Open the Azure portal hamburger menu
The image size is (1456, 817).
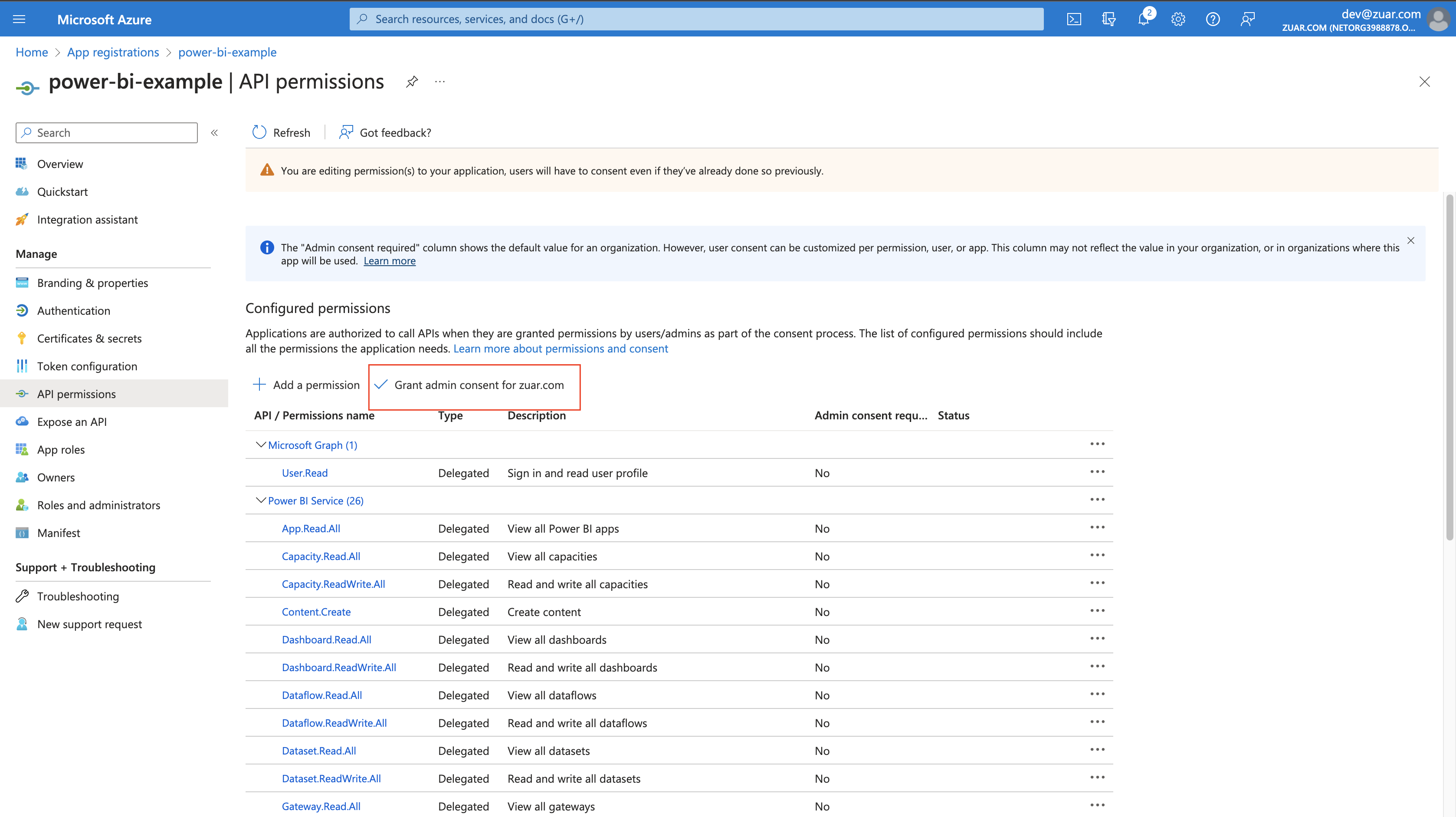[x=19, y=19]
